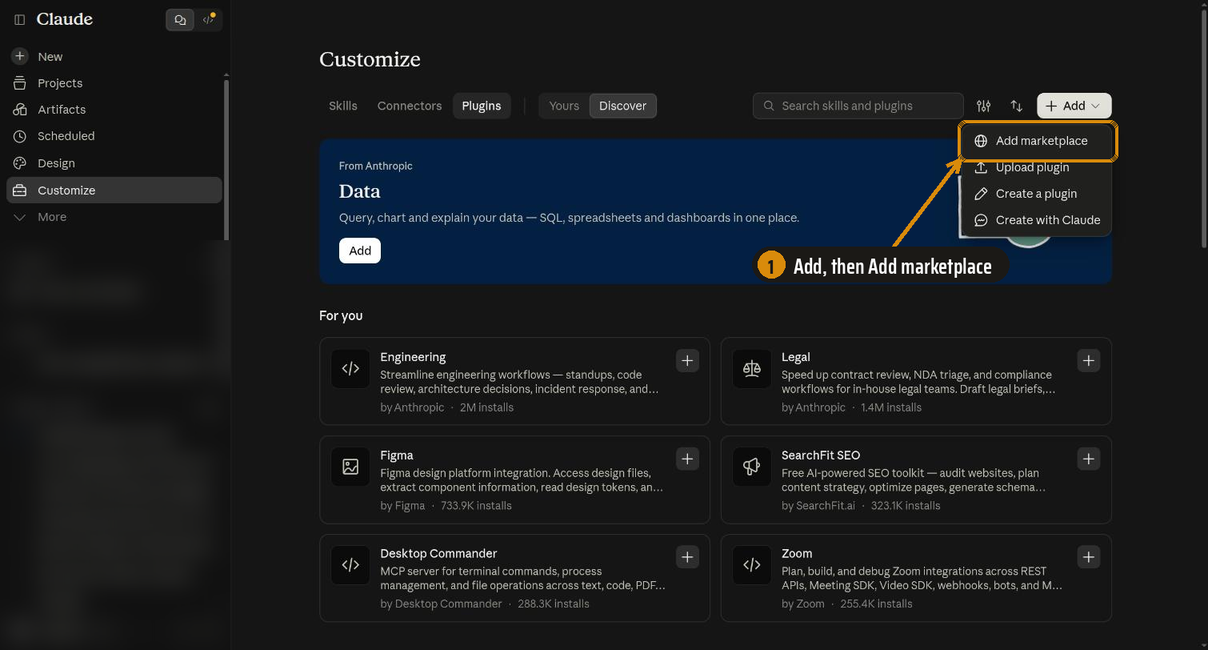Click the Upload plugin upload icon
Image resolution: width=1208 pixels, height=650 pixels.
[x=981, y=168]
